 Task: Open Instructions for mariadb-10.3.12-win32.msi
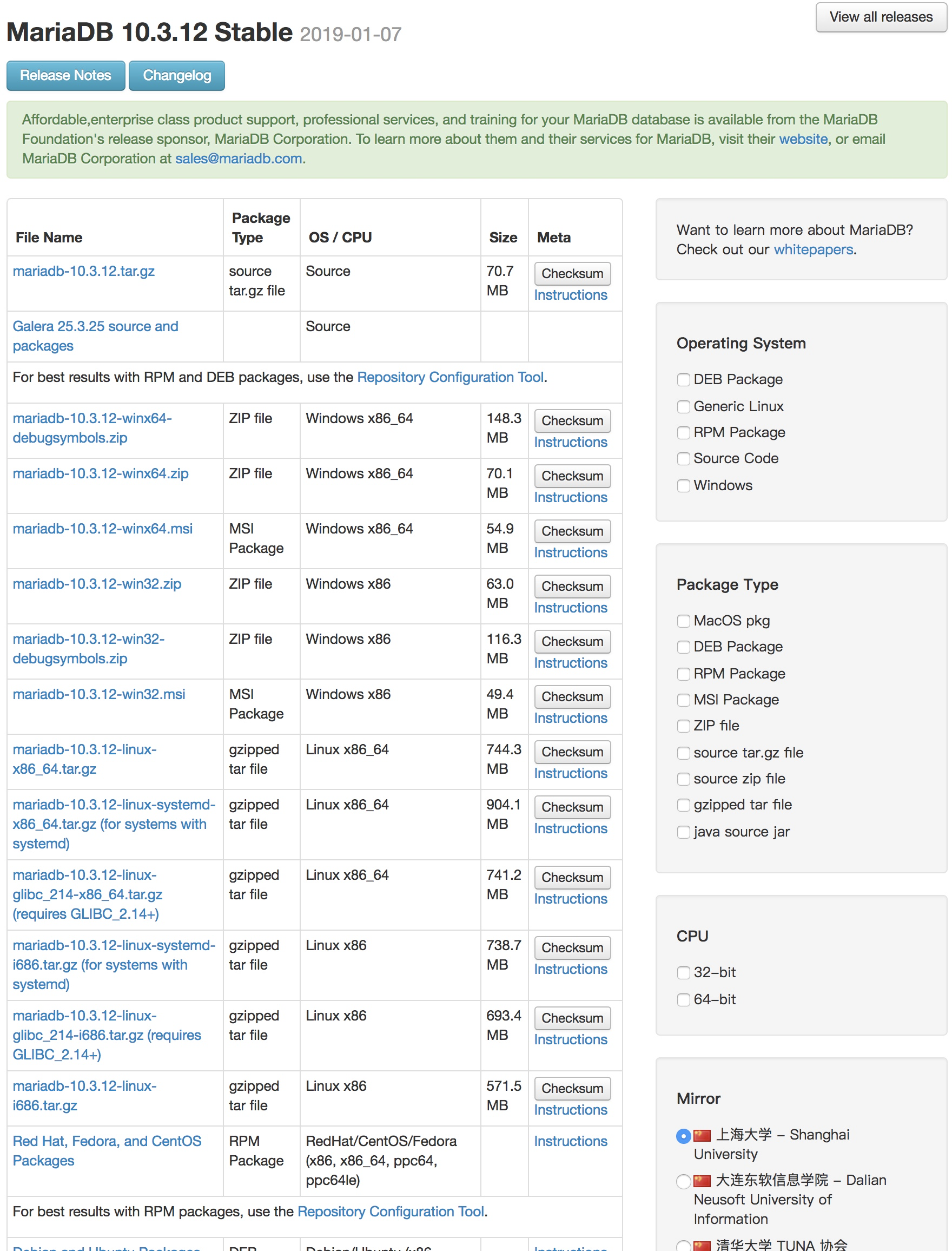tap(570, 717)
